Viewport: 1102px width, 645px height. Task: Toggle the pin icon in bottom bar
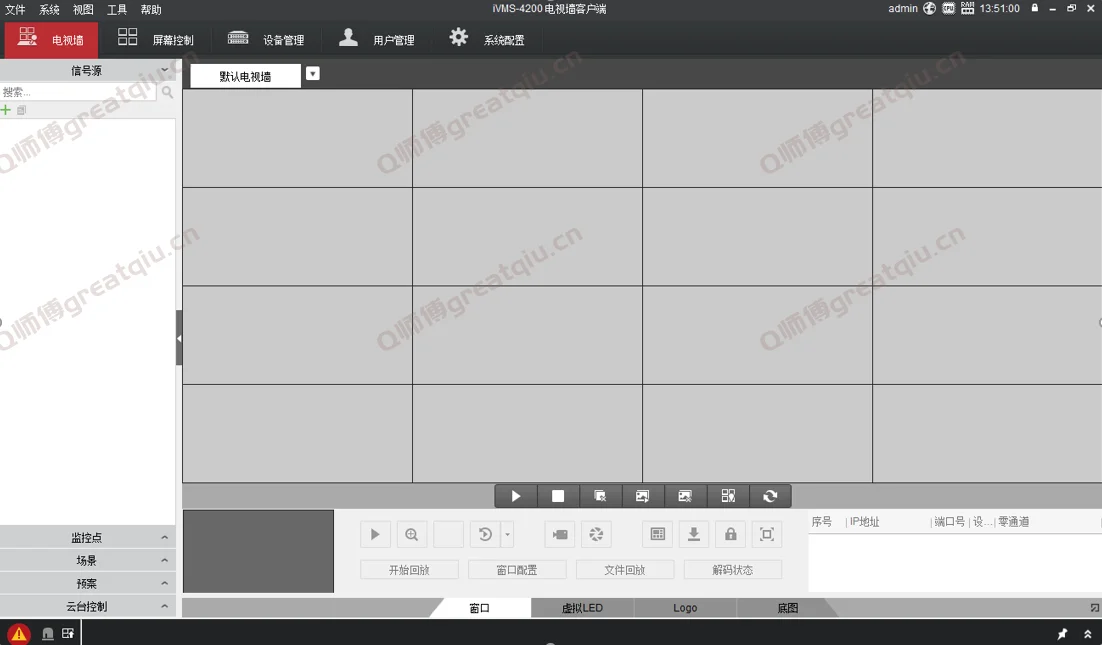1062,634
